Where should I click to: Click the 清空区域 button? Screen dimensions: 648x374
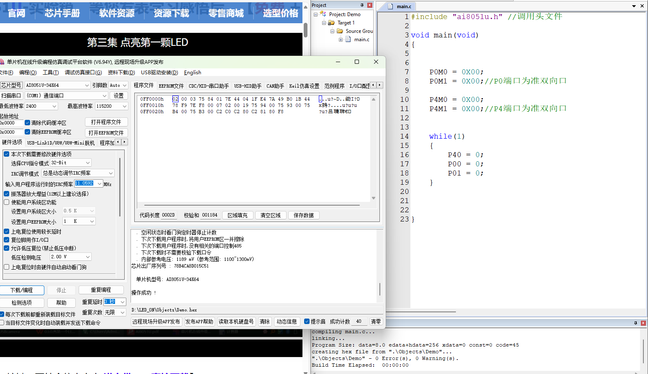270,215
